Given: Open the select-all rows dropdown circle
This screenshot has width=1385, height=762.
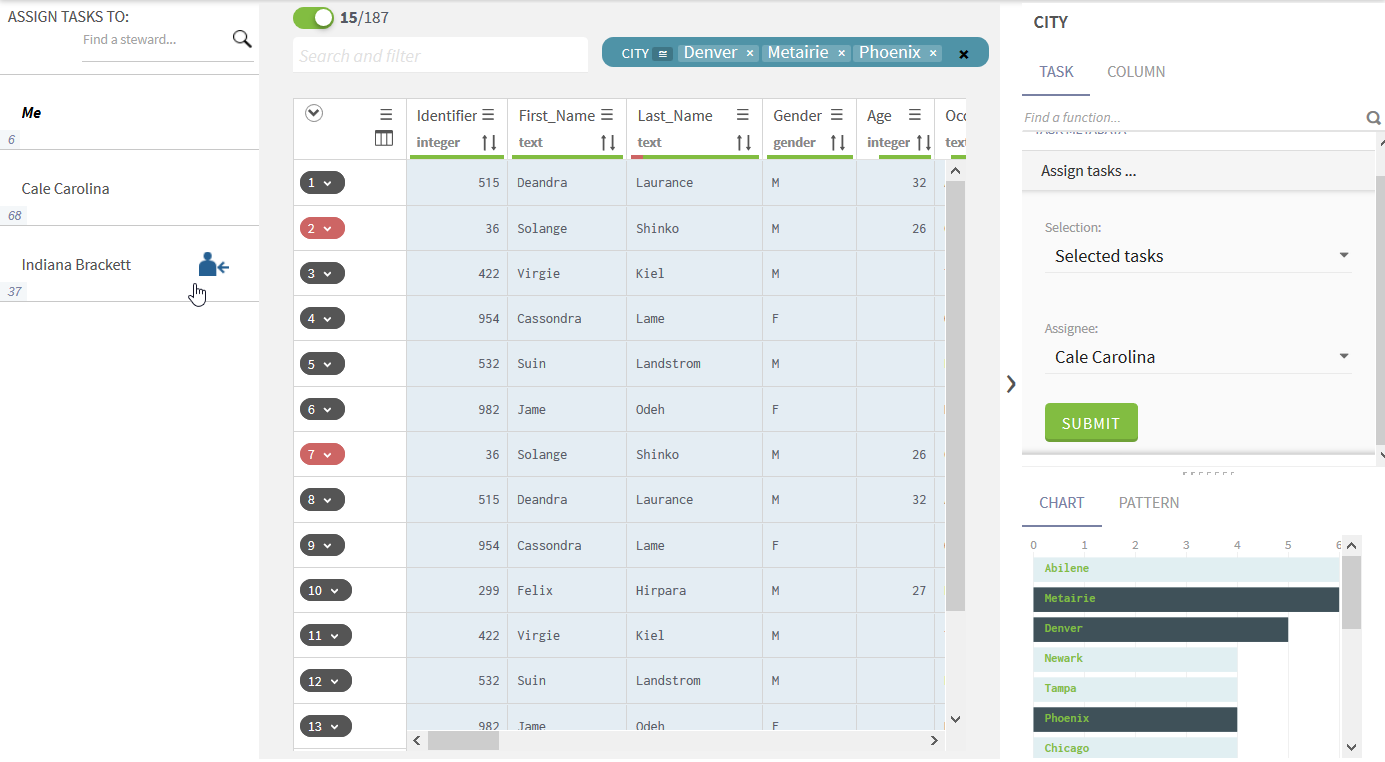Looking at the screenshot, I should click(x=314, y=113).
